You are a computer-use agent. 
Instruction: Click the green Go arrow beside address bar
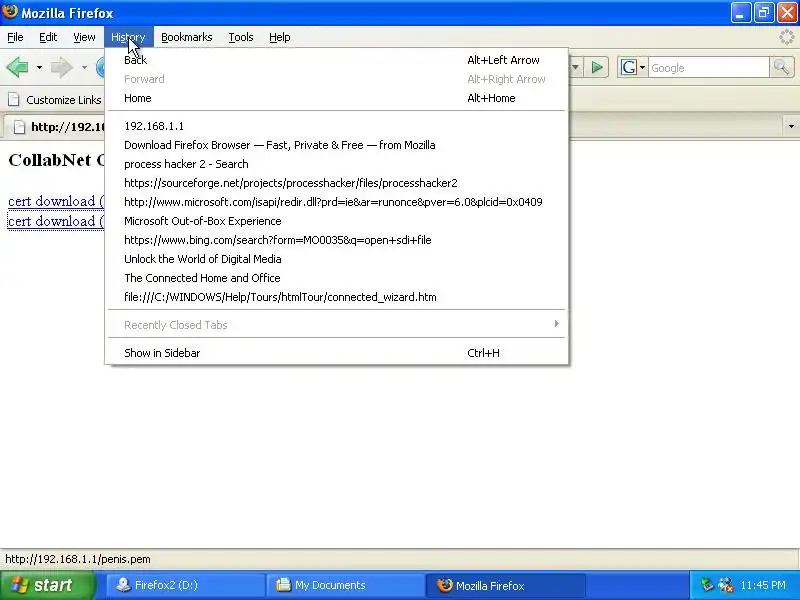[597, 67]
